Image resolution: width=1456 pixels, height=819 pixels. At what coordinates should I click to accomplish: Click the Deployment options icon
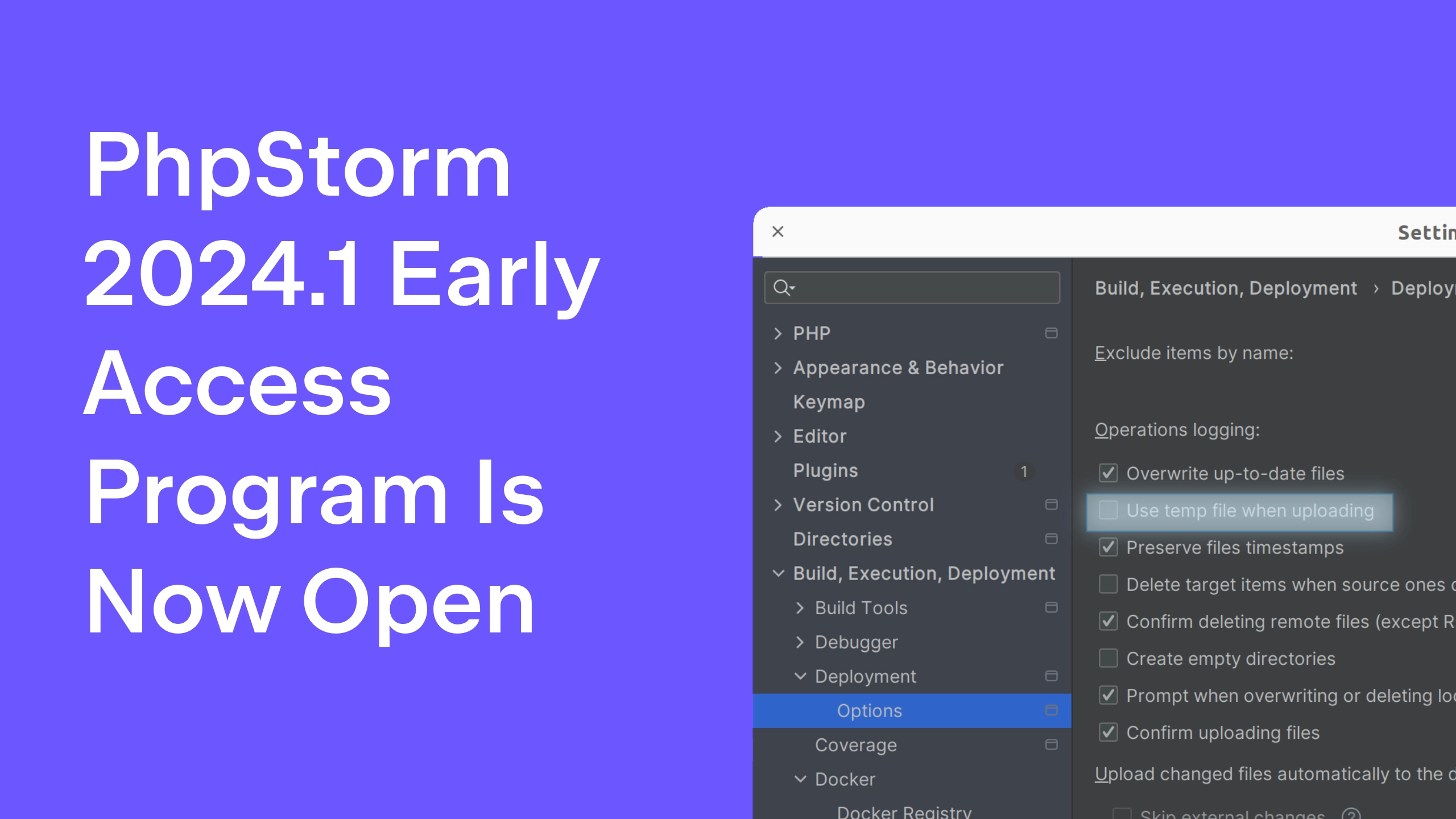pos(1050,710)
